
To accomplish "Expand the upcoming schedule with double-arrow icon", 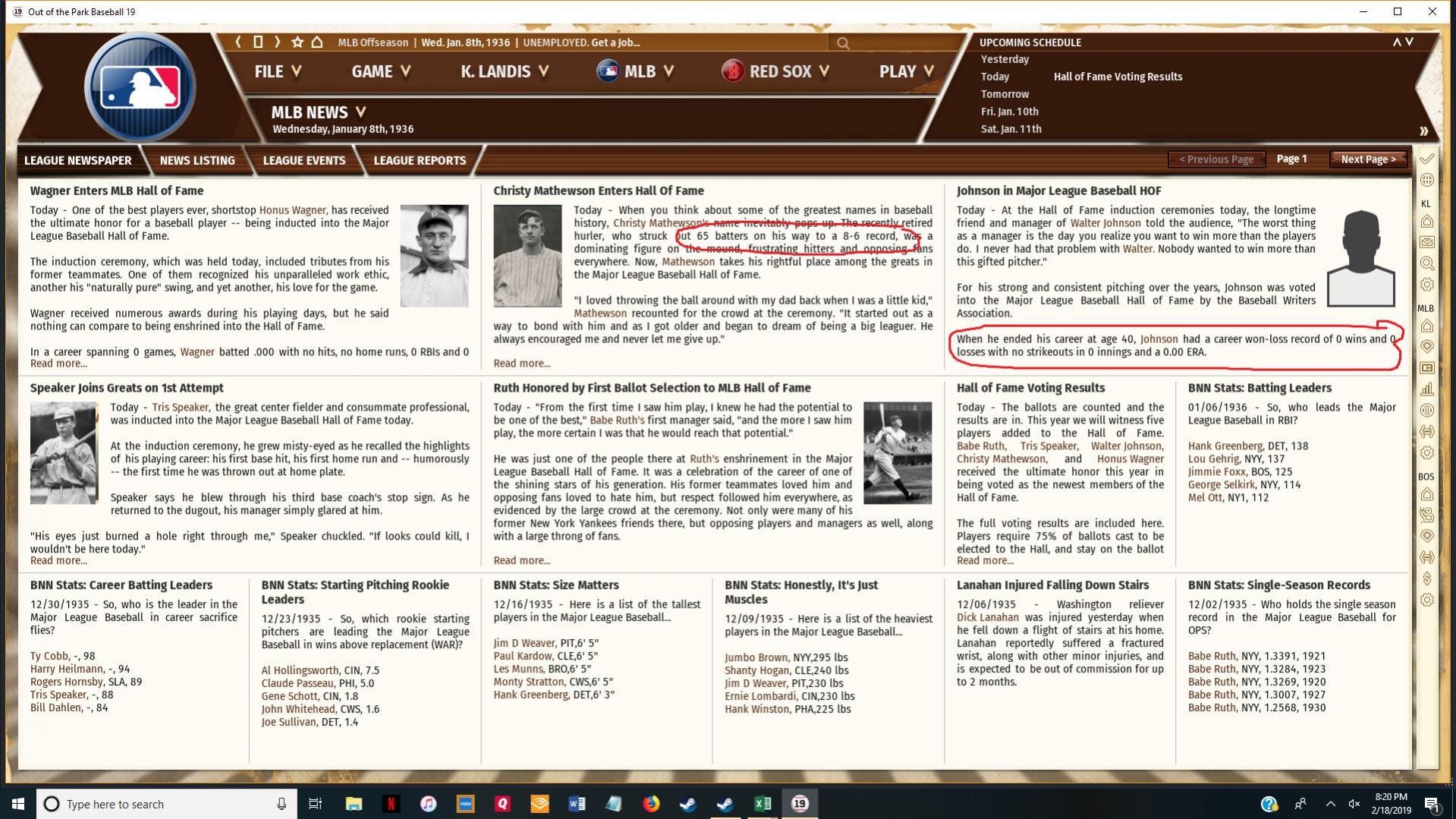I will tap(1423, 131).
